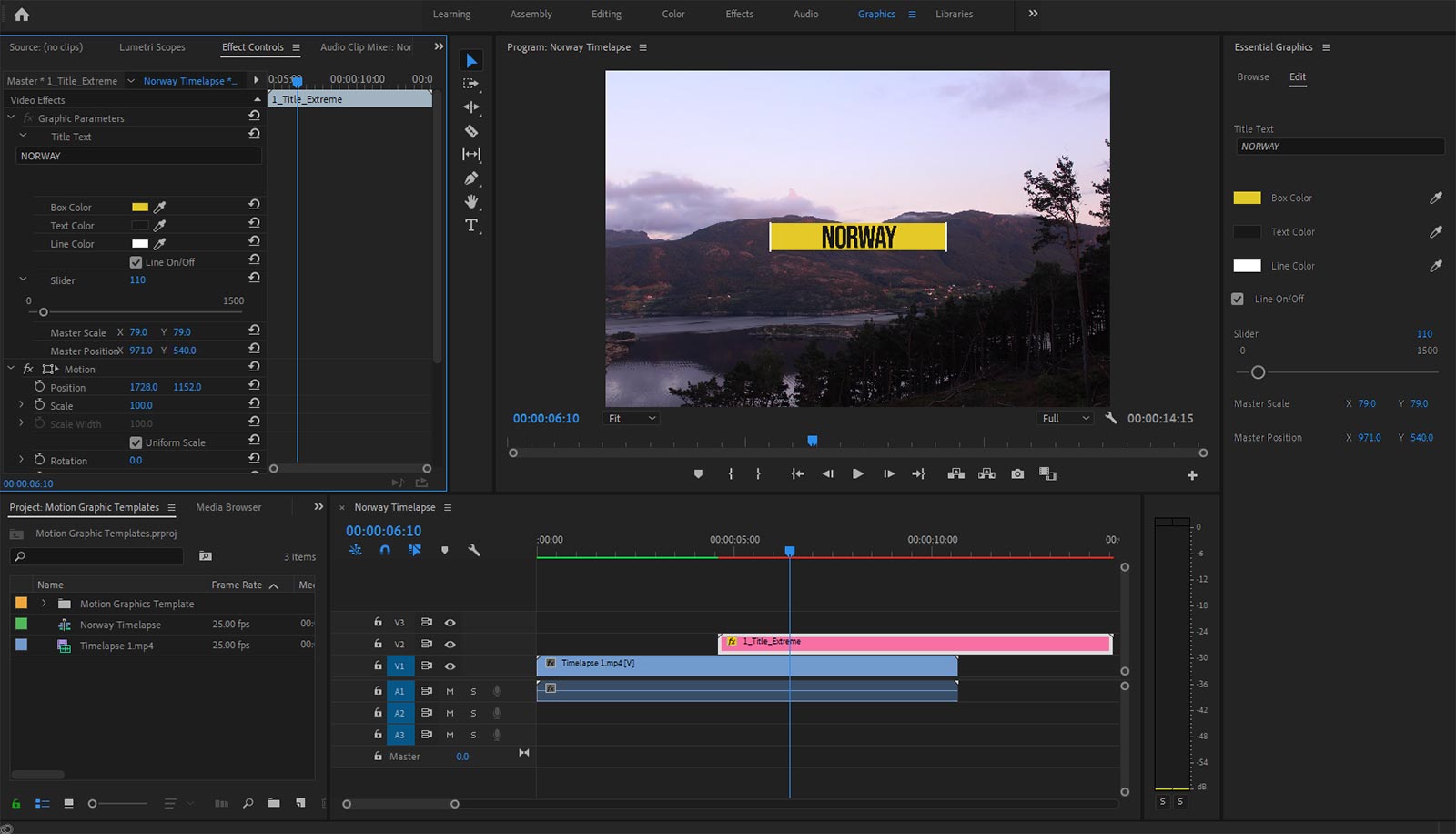This screenshot has height=834, width=1456.
Task: Select the Ripple Edit tool
Action: [471, 107]
